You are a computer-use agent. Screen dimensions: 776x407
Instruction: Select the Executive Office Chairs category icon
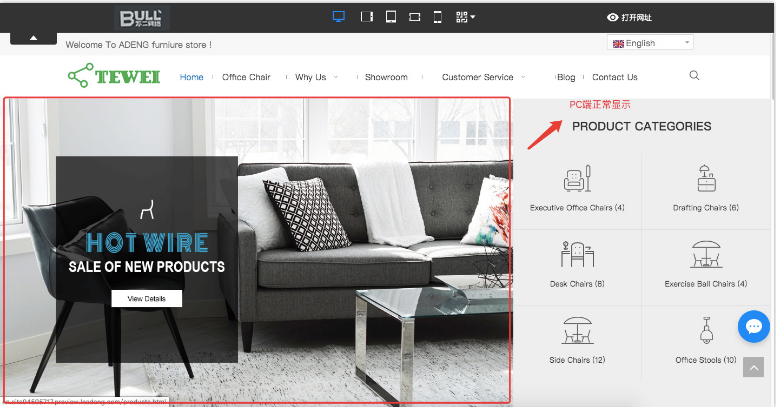[577, 180]
